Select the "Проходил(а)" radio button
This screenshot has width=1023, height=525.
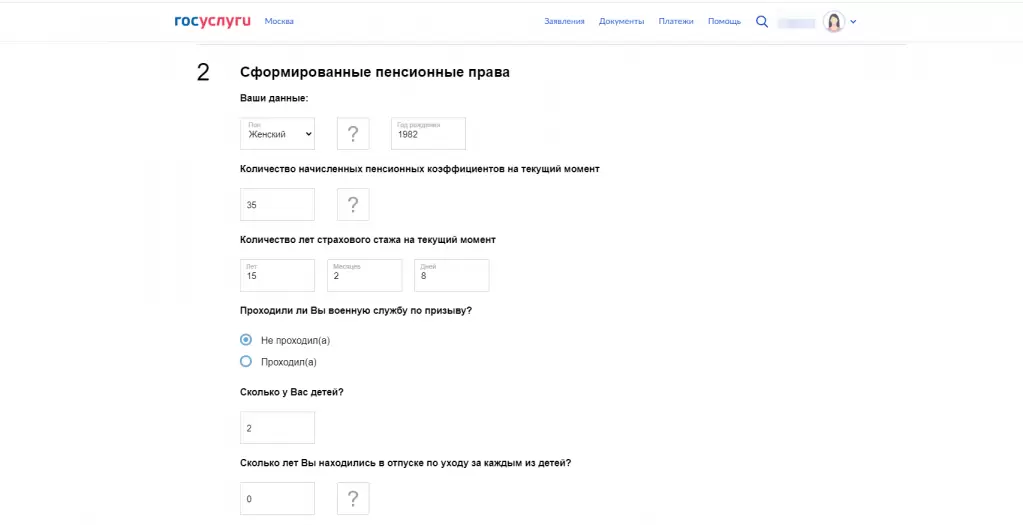[x=246, y=362]
